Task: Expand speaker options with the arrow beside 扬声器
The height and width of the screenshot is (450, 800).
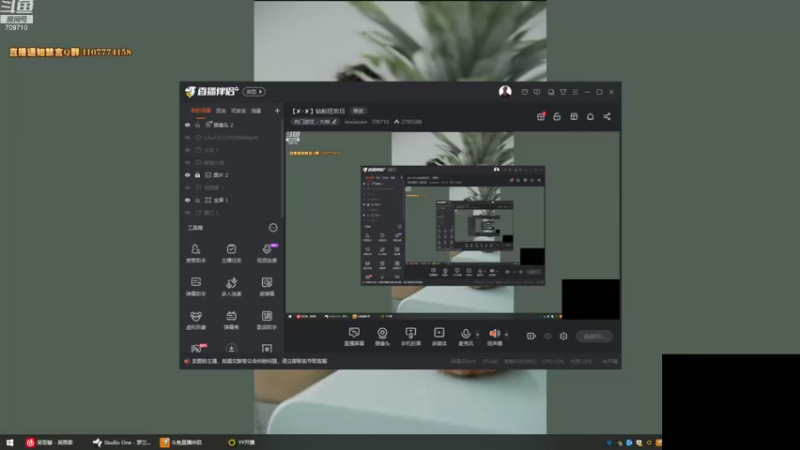Action: (x=506, y=335)
